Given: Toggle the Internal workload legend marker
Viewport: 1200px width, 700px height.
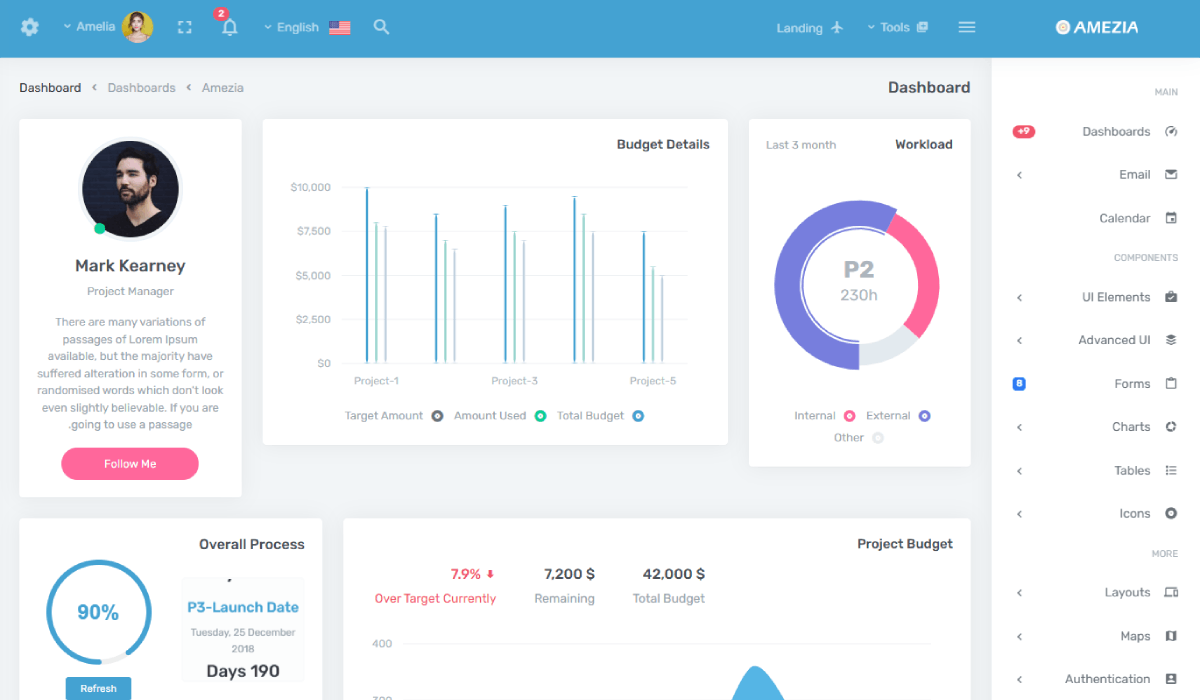Looking at the screenshot, I should tap(849, 416).
